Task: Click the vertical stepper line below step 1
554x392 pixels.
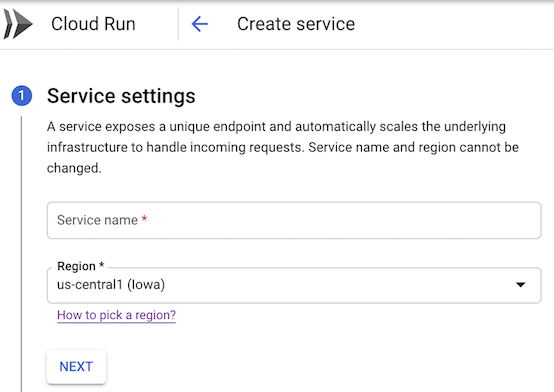Action: 21,254
